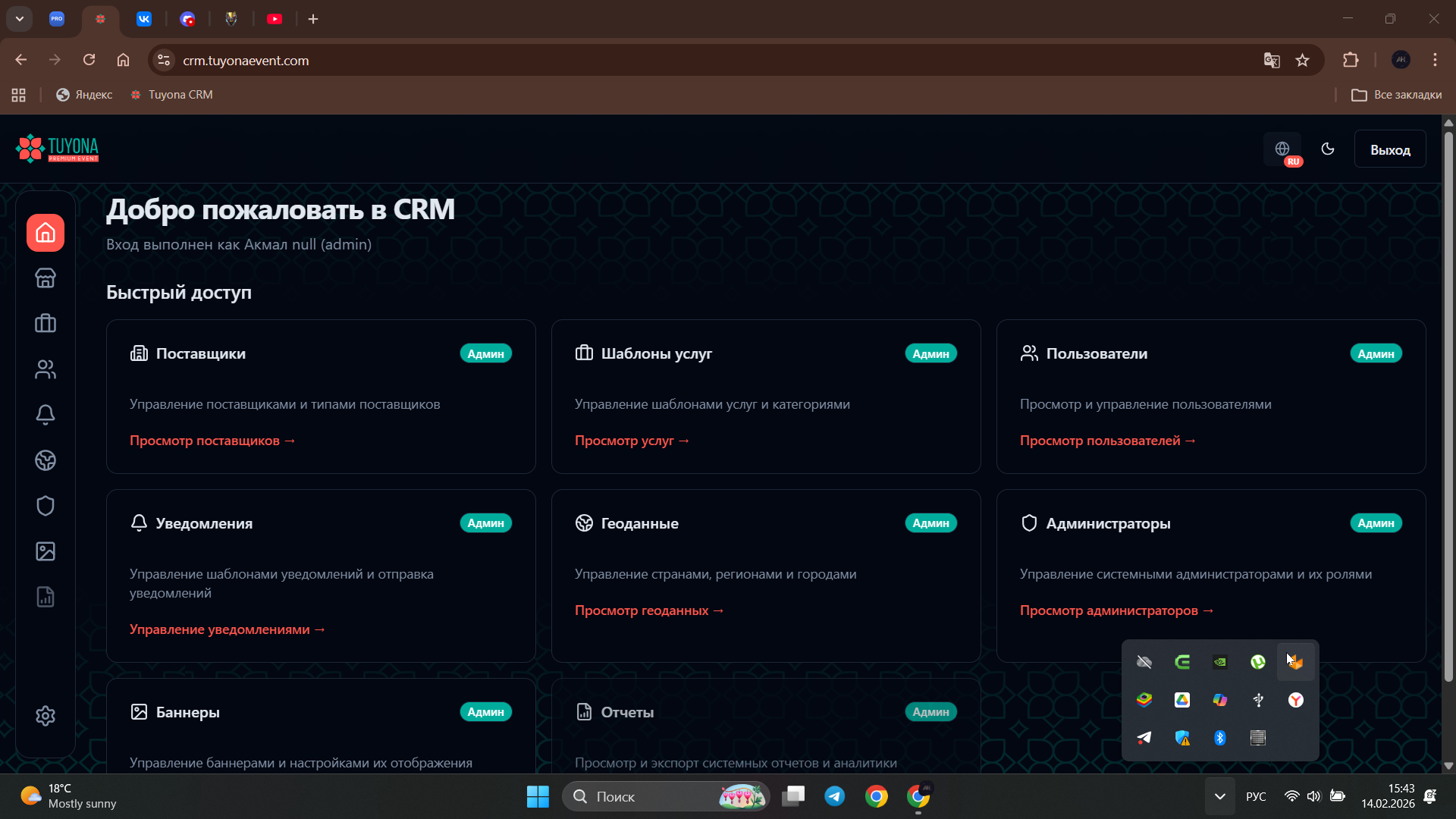Viewport: 1456px width, 819px height.
Task: Open users icon in left sidebar
Action: (x=45, y=369)
